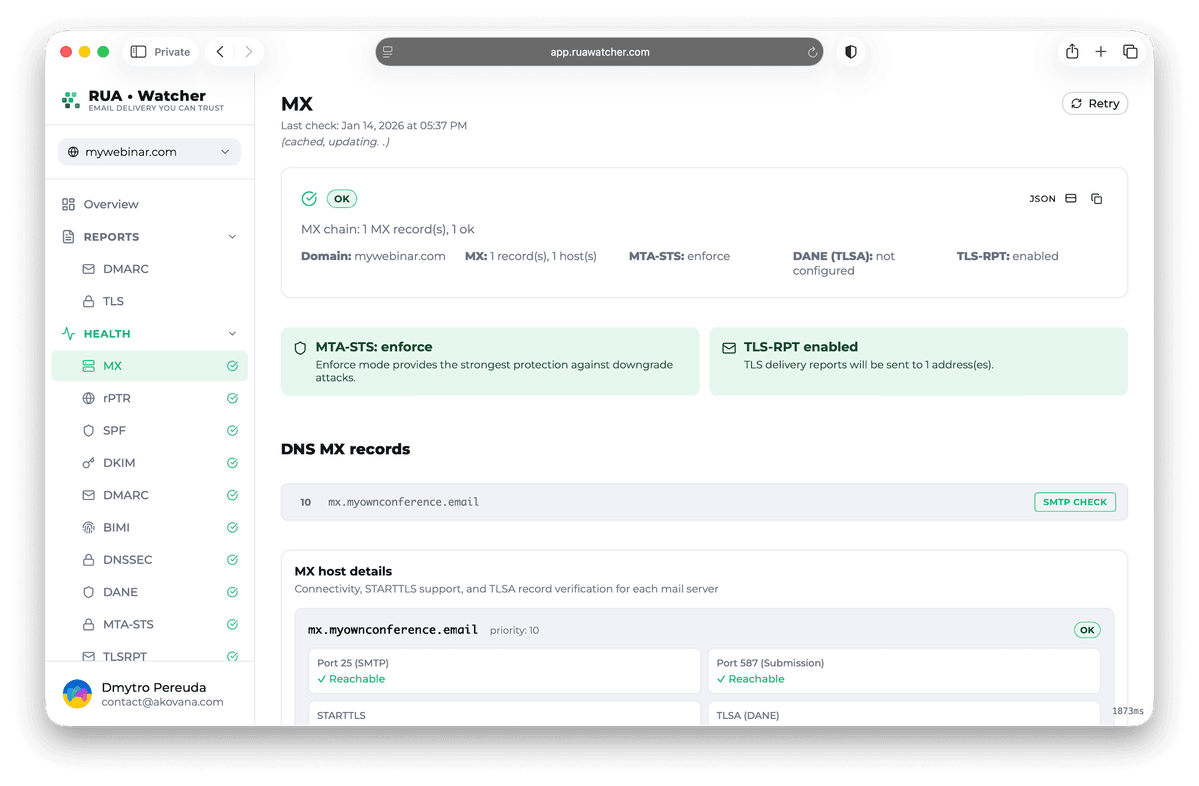Click the OK badge on mx.myownconference.email host

click(1086, 630)
